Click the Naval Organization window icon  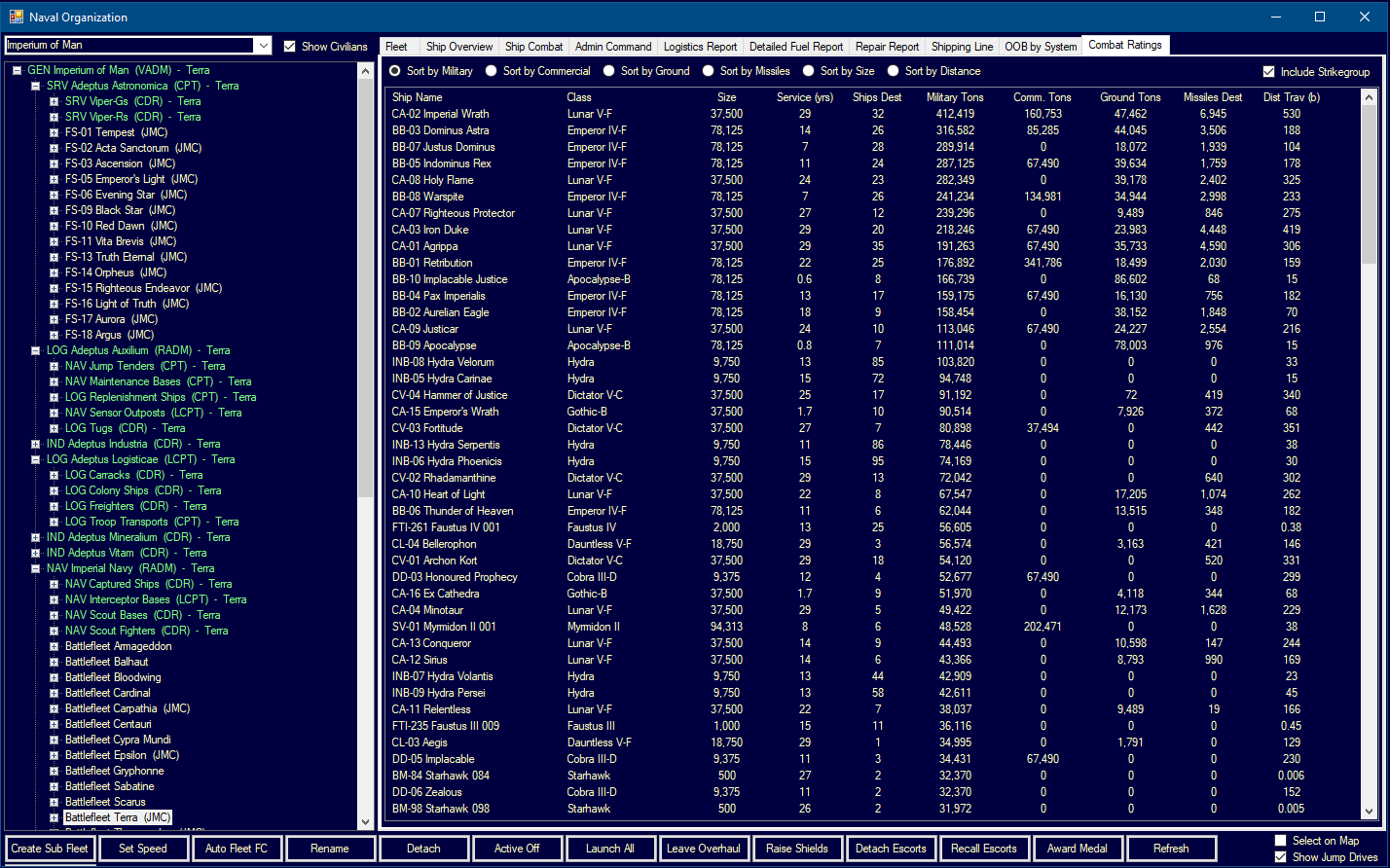16,17
